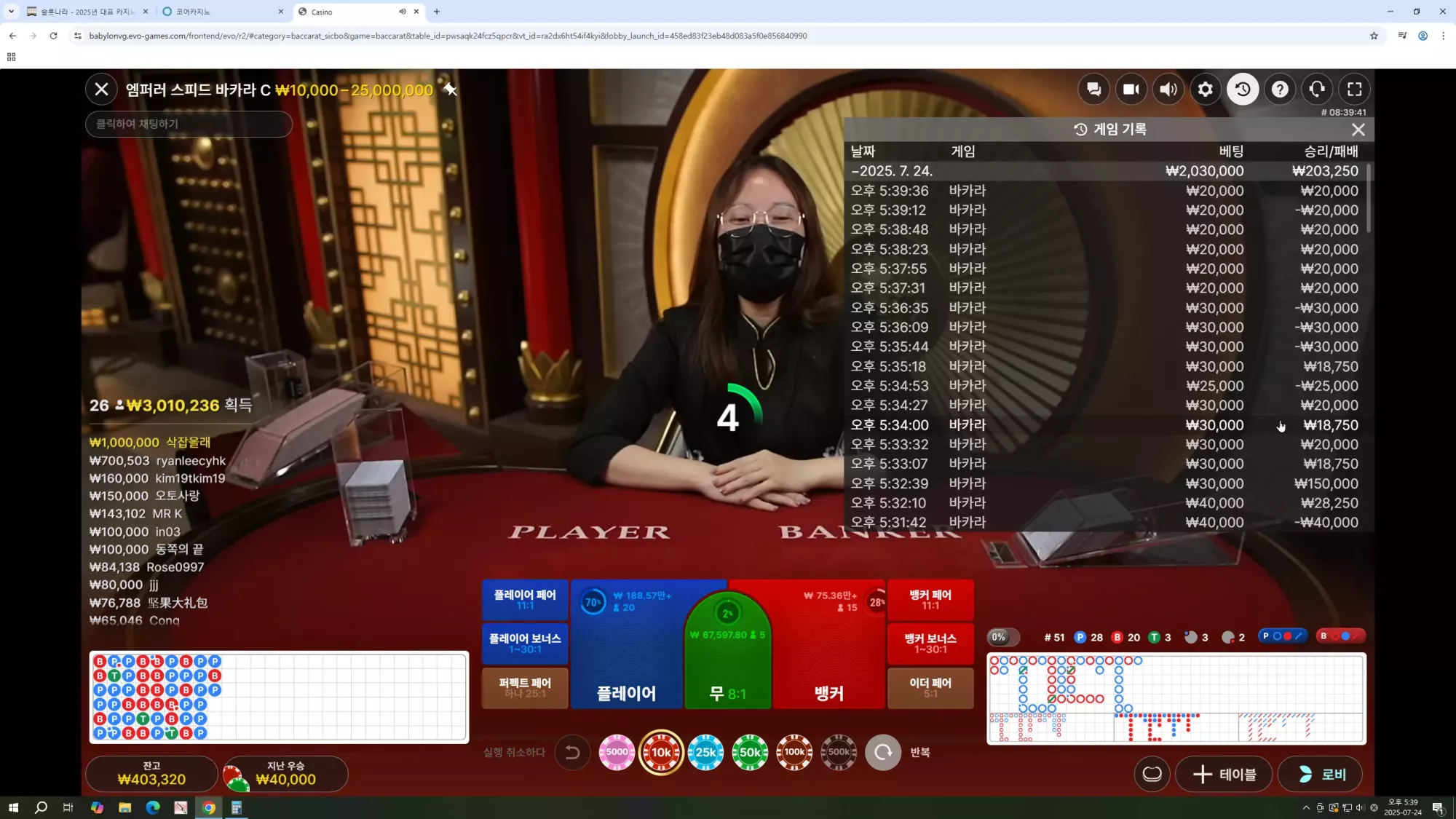The image size is (1456, 819).
Task: Bet on 플레이어 보너스
Action: pos(525,644)
